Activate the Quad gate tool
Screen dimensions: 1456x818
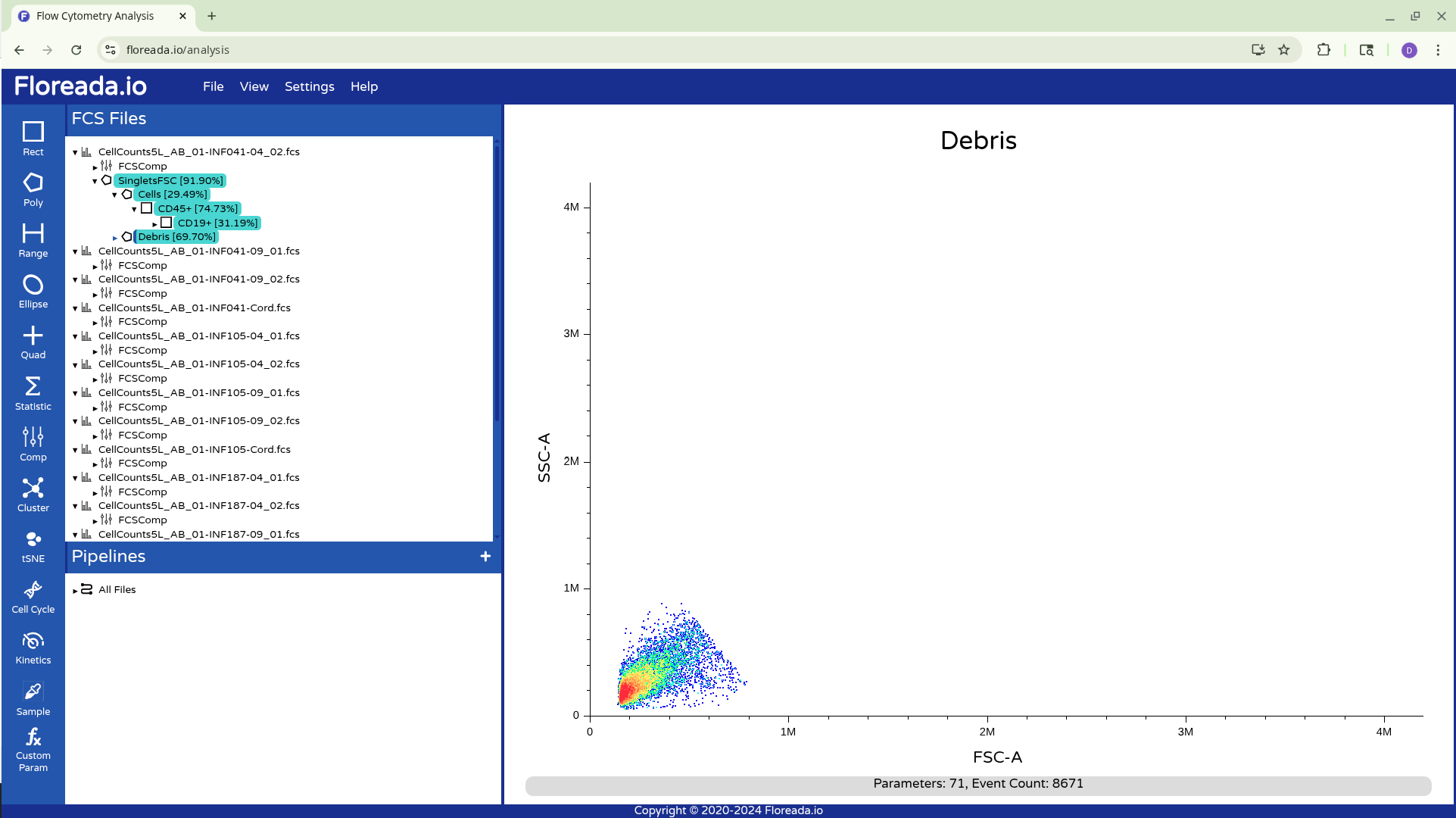pos(33,342)
